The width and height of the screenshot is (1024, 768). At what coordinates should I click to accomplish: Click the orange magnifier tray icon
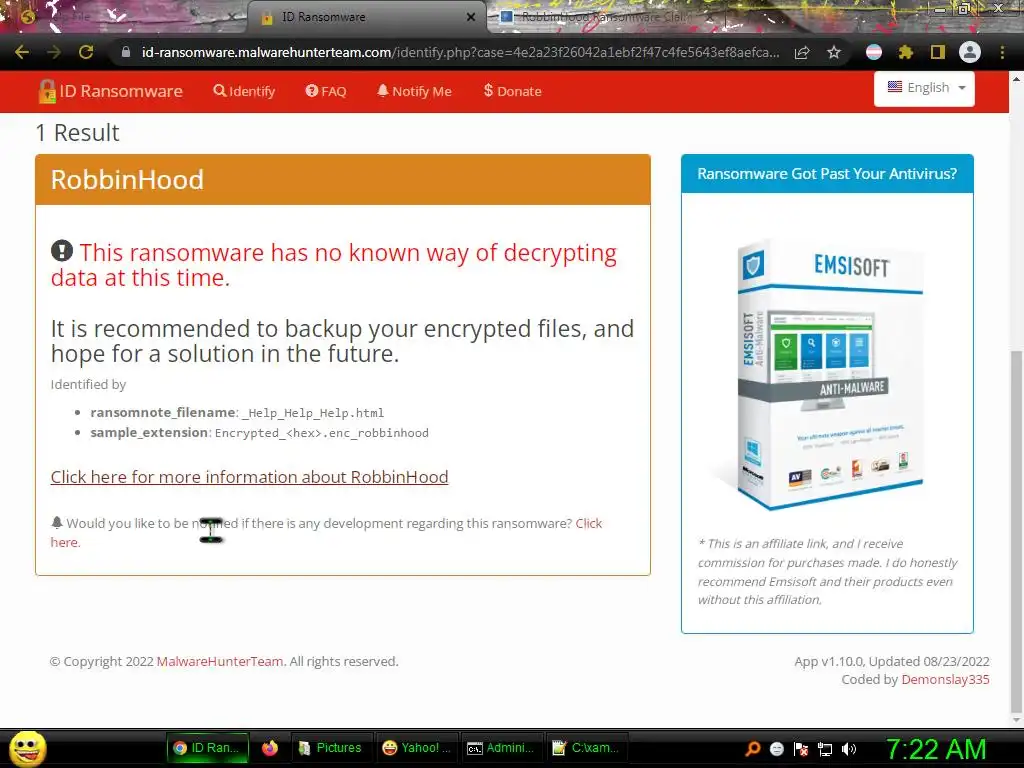pos(753,749)
